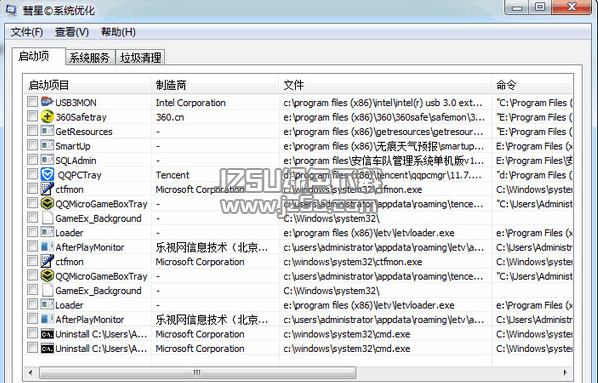Viewport: 598px width, 383px height.
Task: Tick the QQPCTray checkbox
Action: tap(32, 174)
